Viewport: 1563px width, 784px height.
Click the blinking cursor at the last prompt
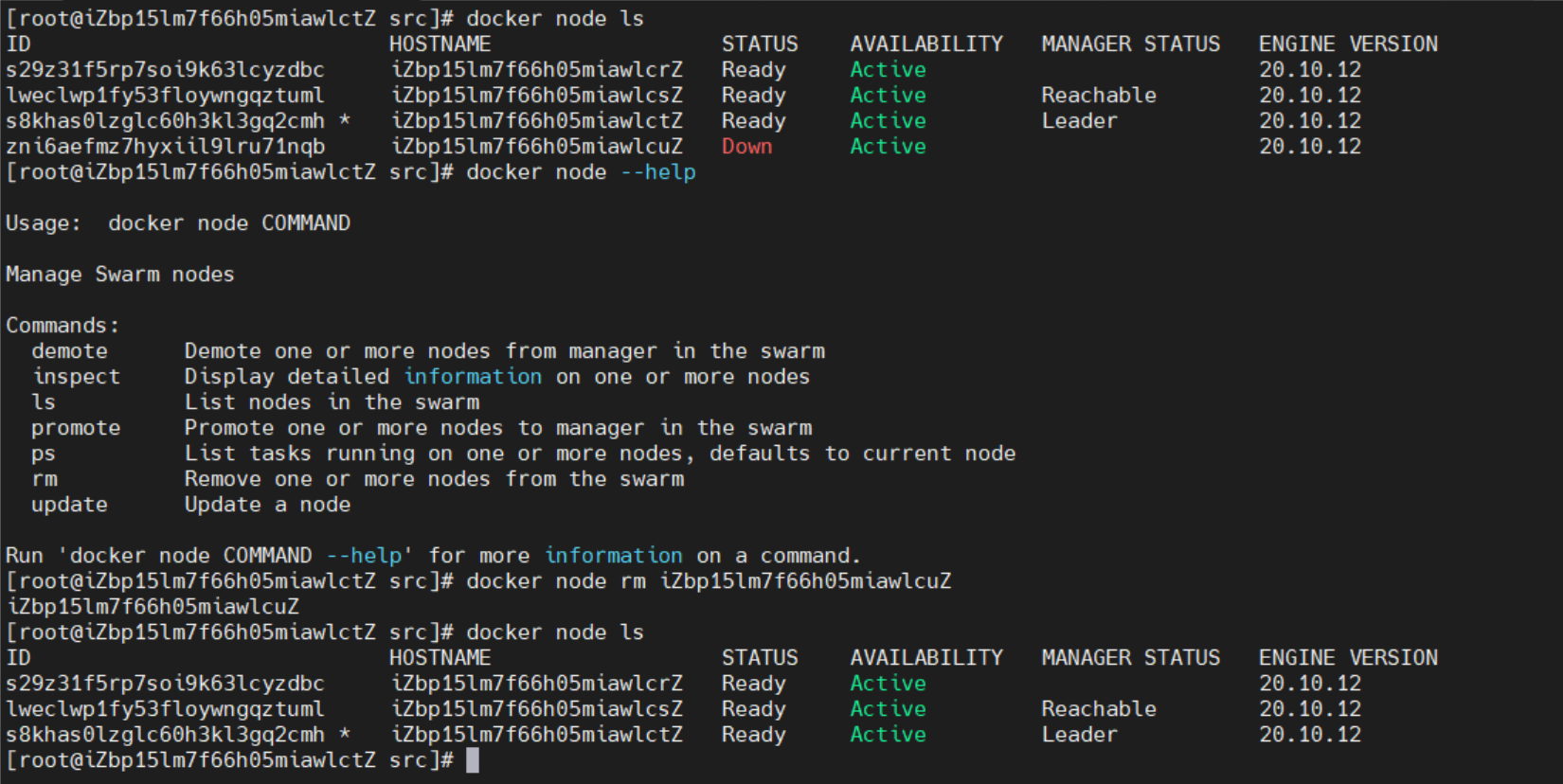(473, 760)
